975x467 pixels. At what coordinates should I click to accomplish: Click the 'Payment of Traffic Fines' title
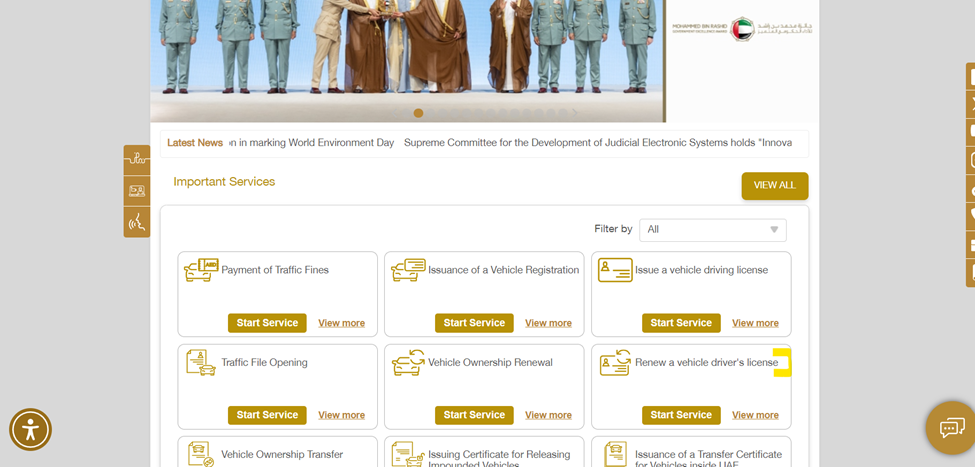coord(275,270)
